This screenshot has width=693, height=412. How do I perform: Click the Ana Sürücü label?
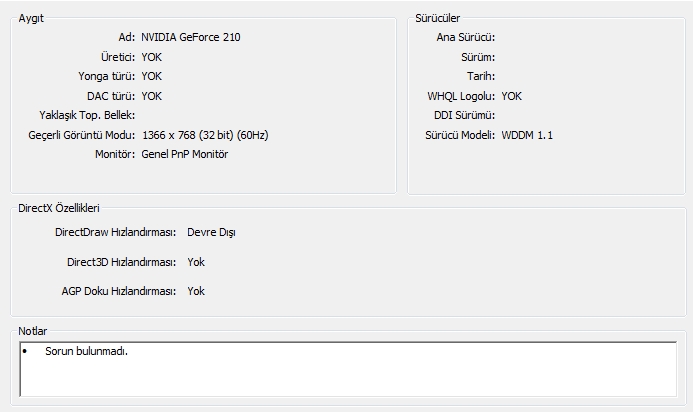pyautogui.click(x=466, y=37)
